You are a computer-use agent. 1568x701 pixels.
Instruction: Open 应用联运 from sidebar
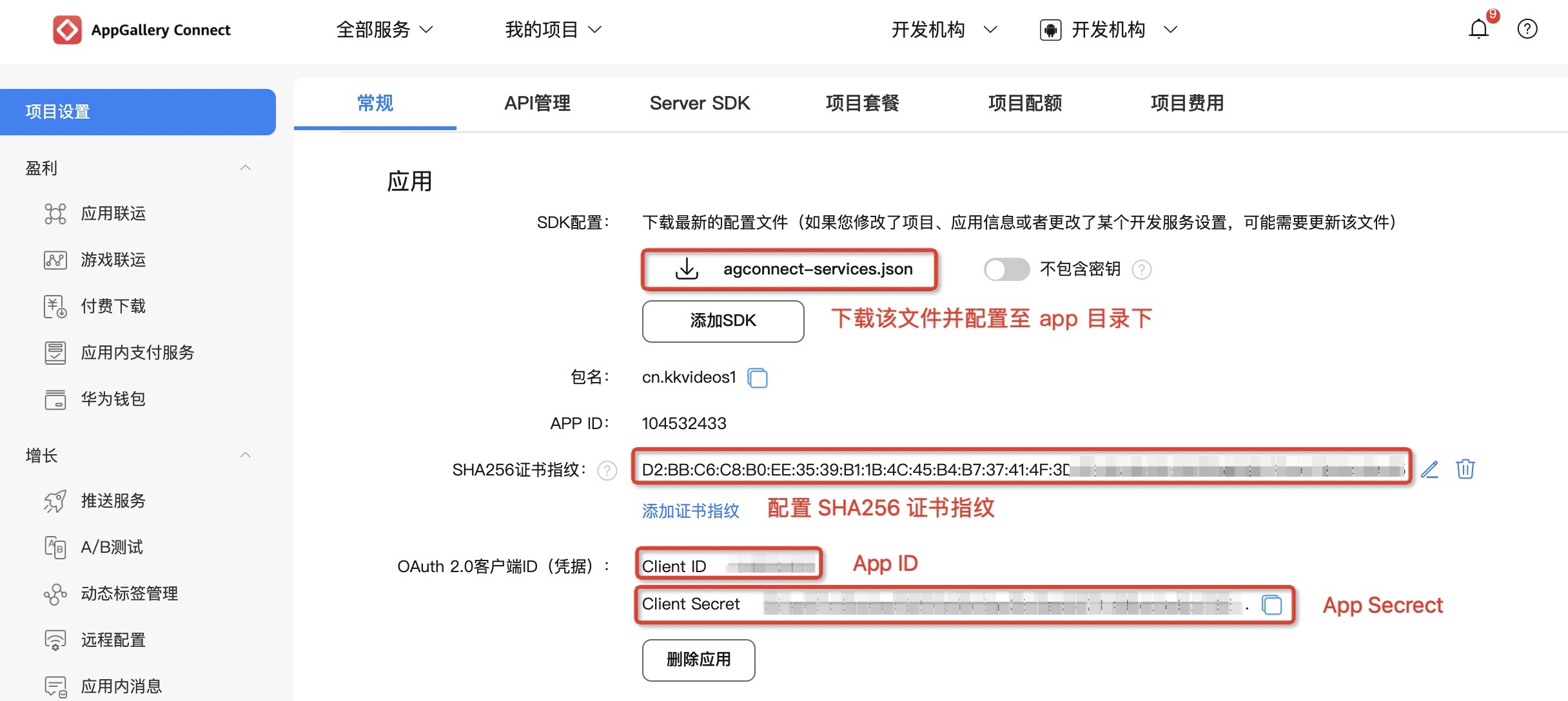tap(113, 214)
